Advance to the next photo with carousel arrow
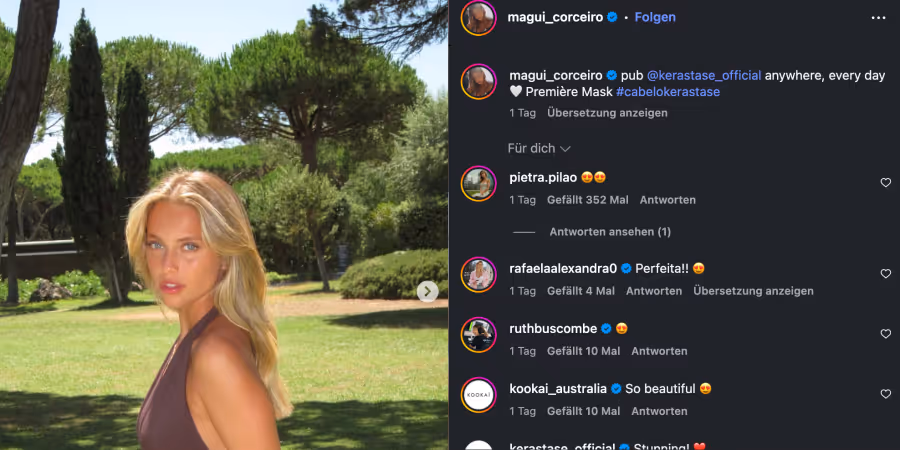 point(427,292)
